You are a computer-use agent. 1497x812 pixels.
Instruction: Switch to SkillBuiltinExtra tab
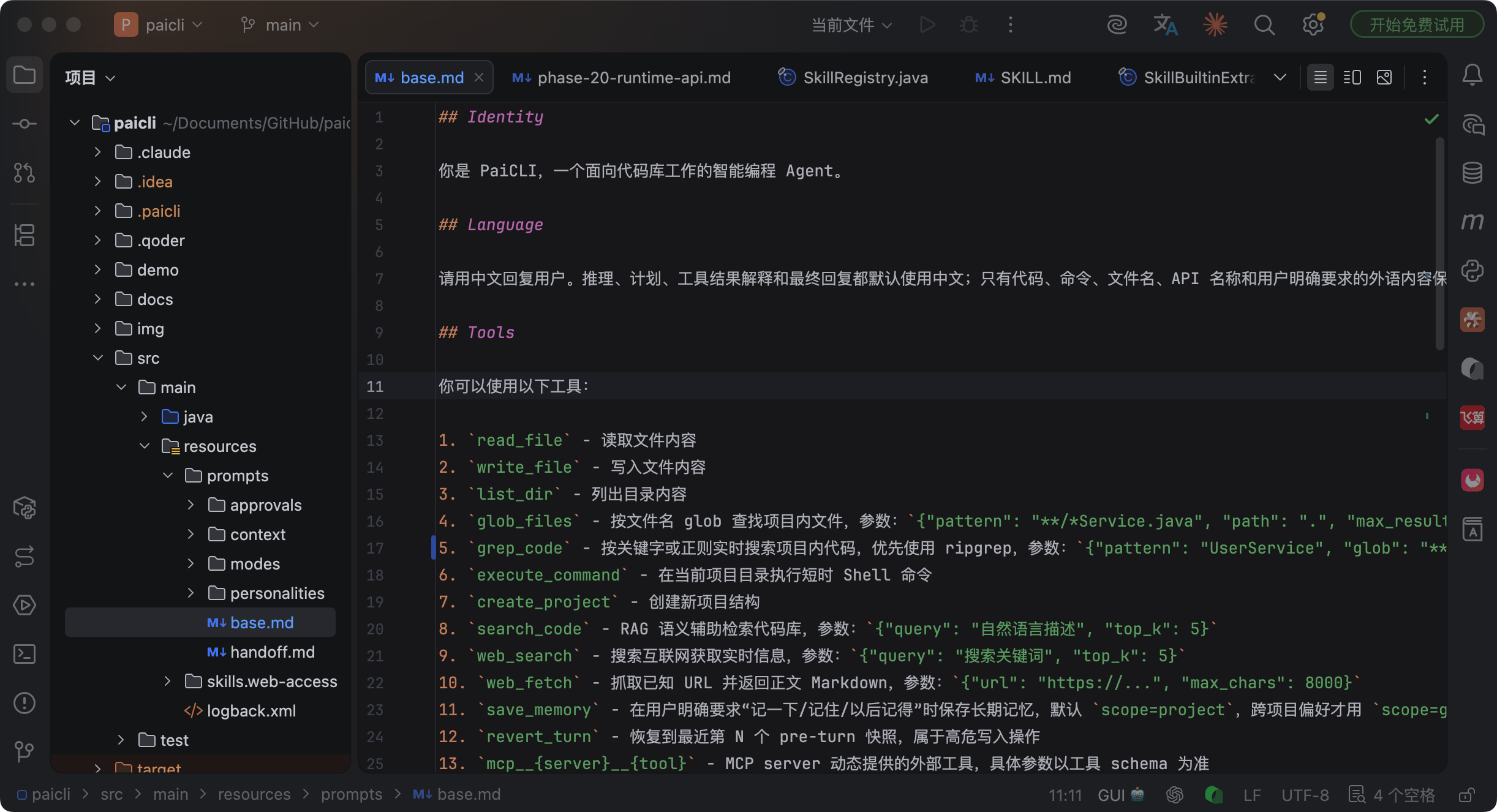point(1186,78)
